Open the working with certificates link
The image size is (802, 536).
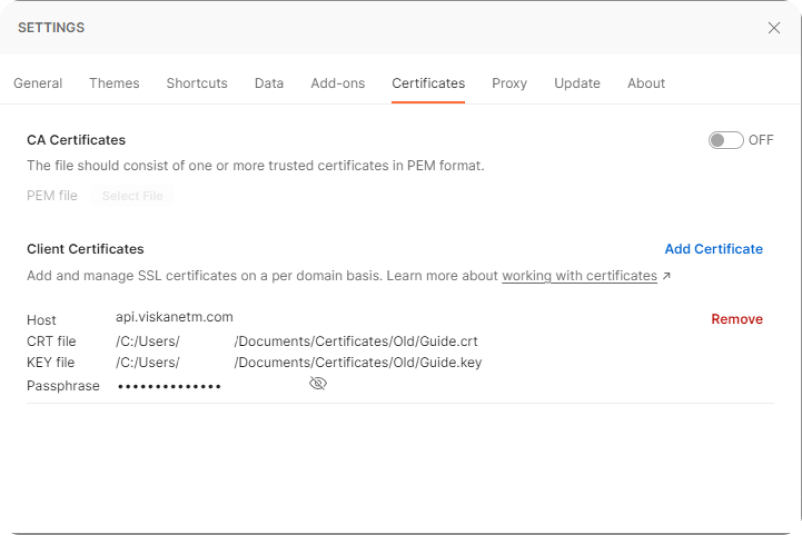pos(579,276)
